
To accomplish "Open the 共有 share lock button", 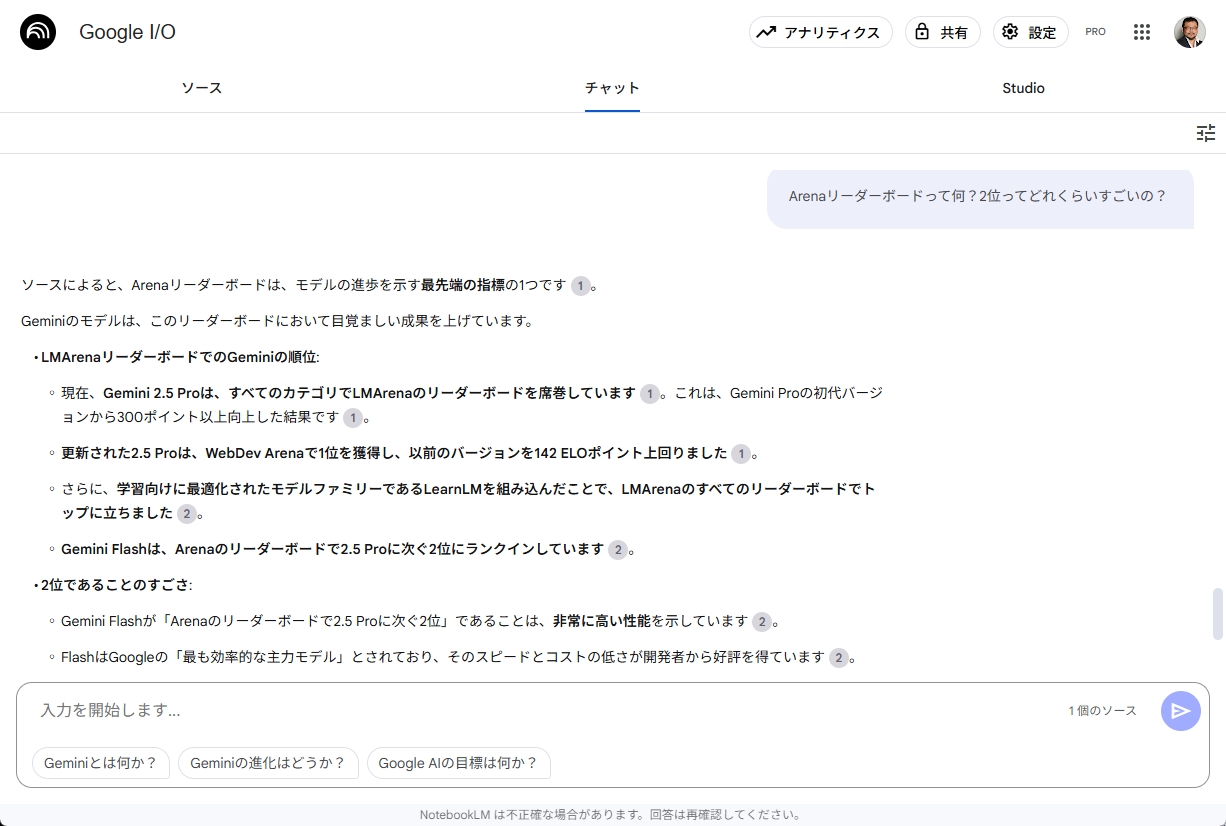I will click(942, 32).
